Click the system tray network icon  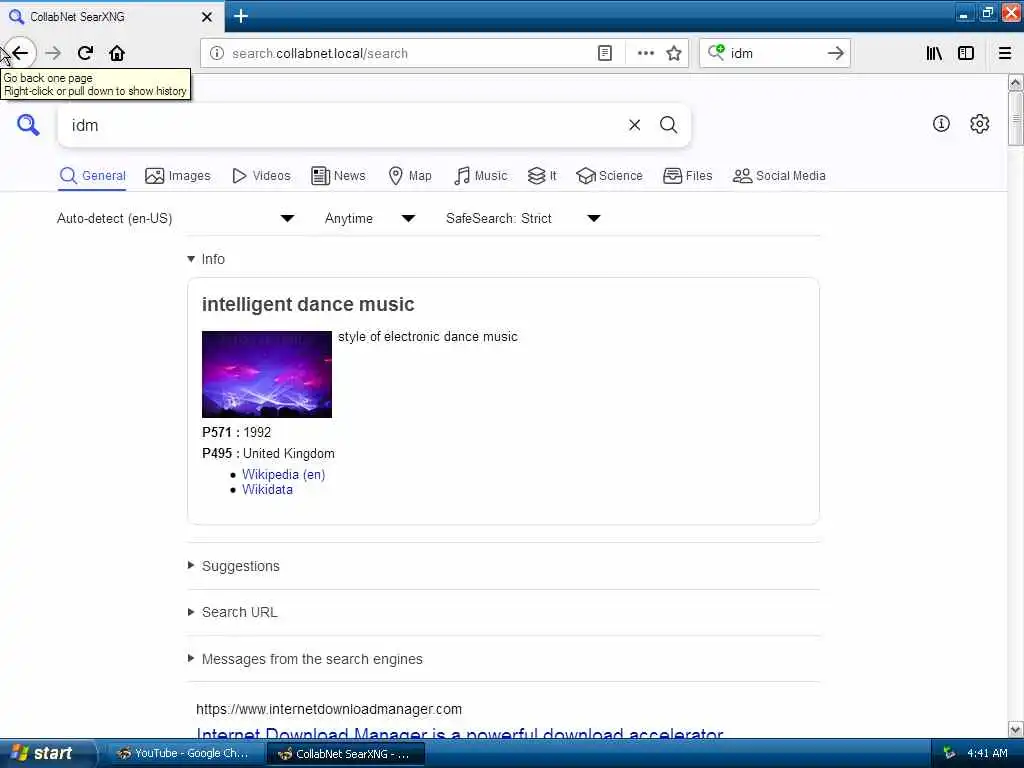949,753
